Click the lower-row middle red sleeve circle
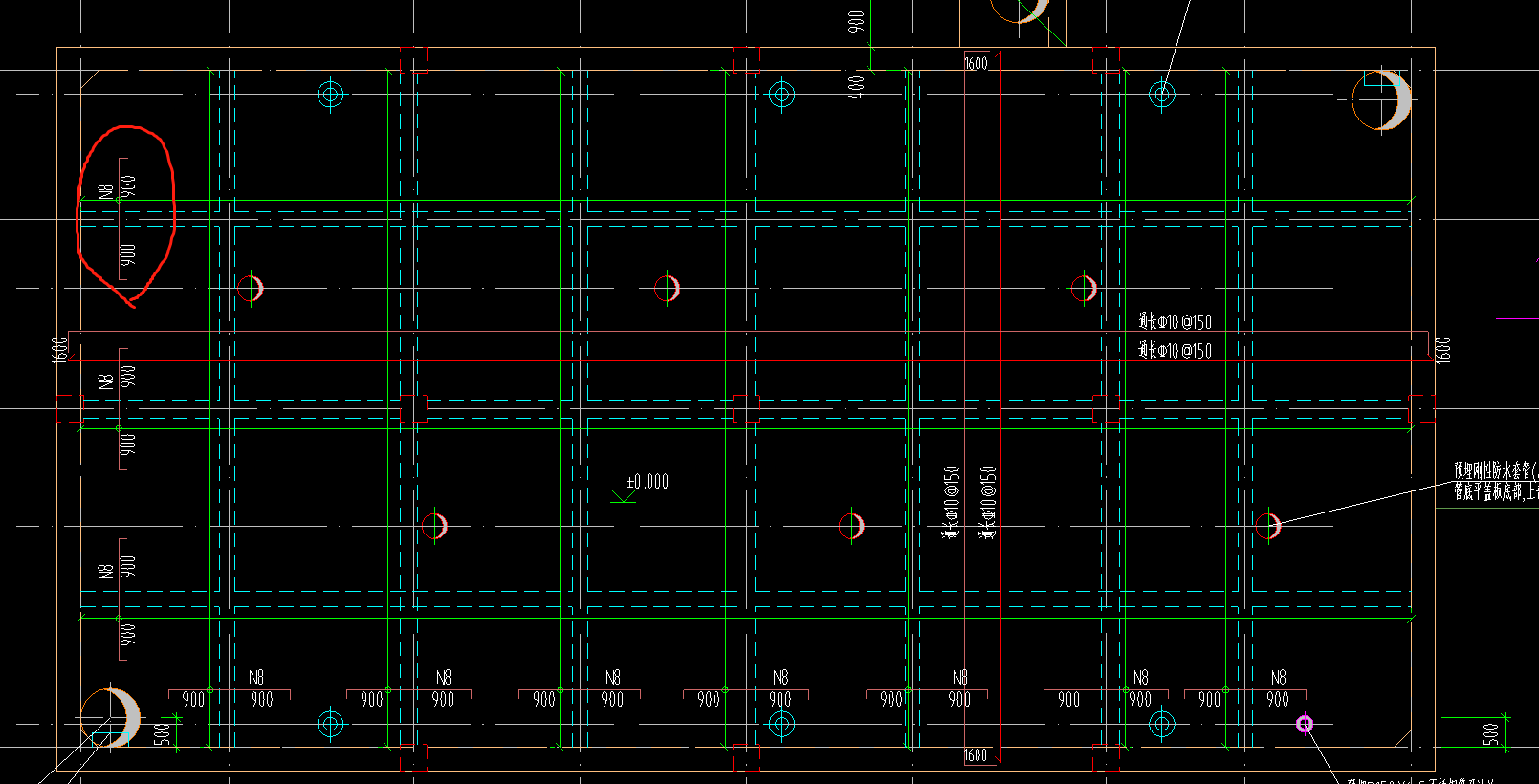 click(x=851, y=526)
